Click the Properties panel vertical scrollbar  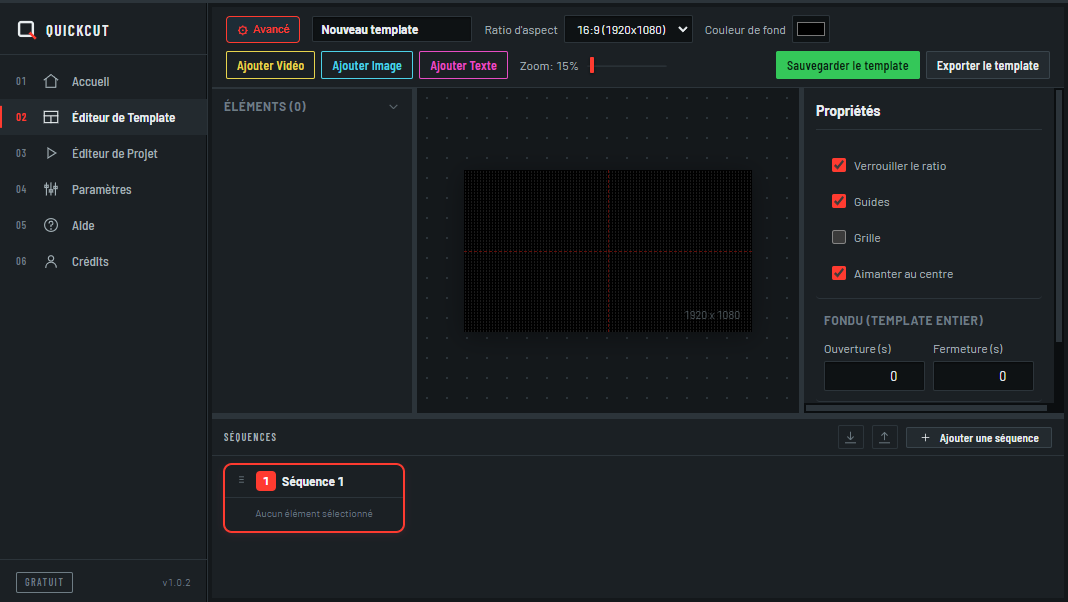pos(1058,215)
